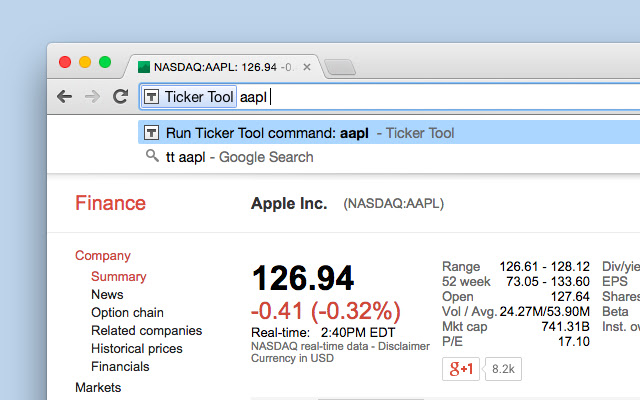This screenshot has width=640, height=400.
Task: Click the -0.41 (-0.32%) change value
Action: pos(326,311)
